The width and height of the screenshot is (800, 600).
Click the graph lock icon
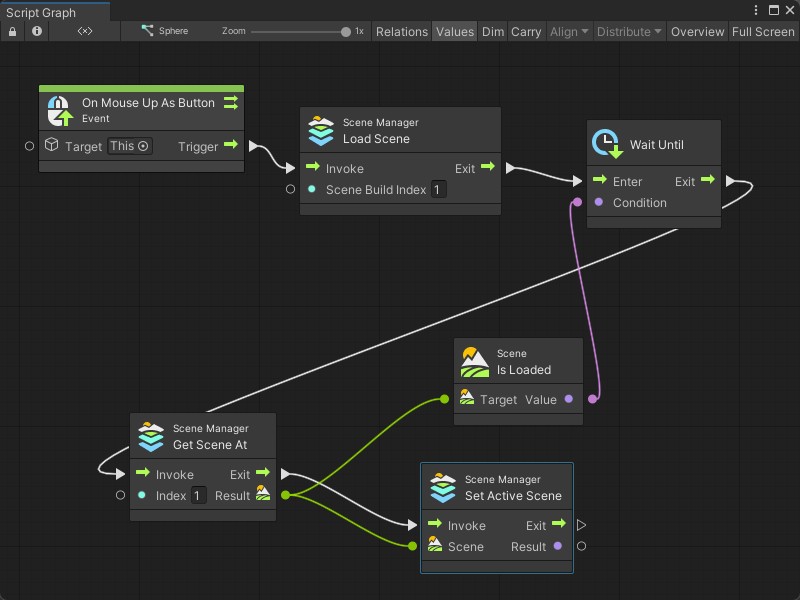(12, 31)
